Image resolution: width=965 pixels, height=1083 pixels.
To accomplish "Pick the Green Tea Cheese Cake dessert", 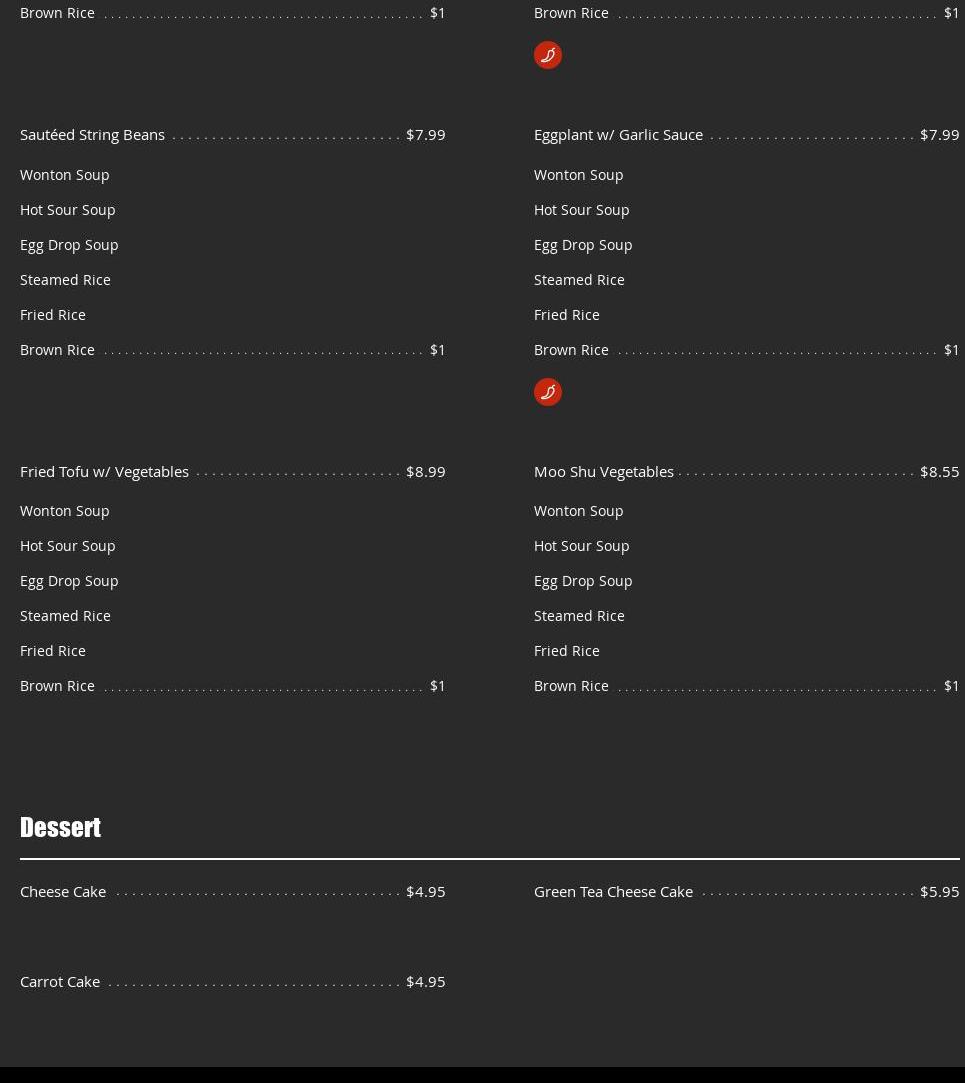I will pyautogui.click(x=613, y=891).
